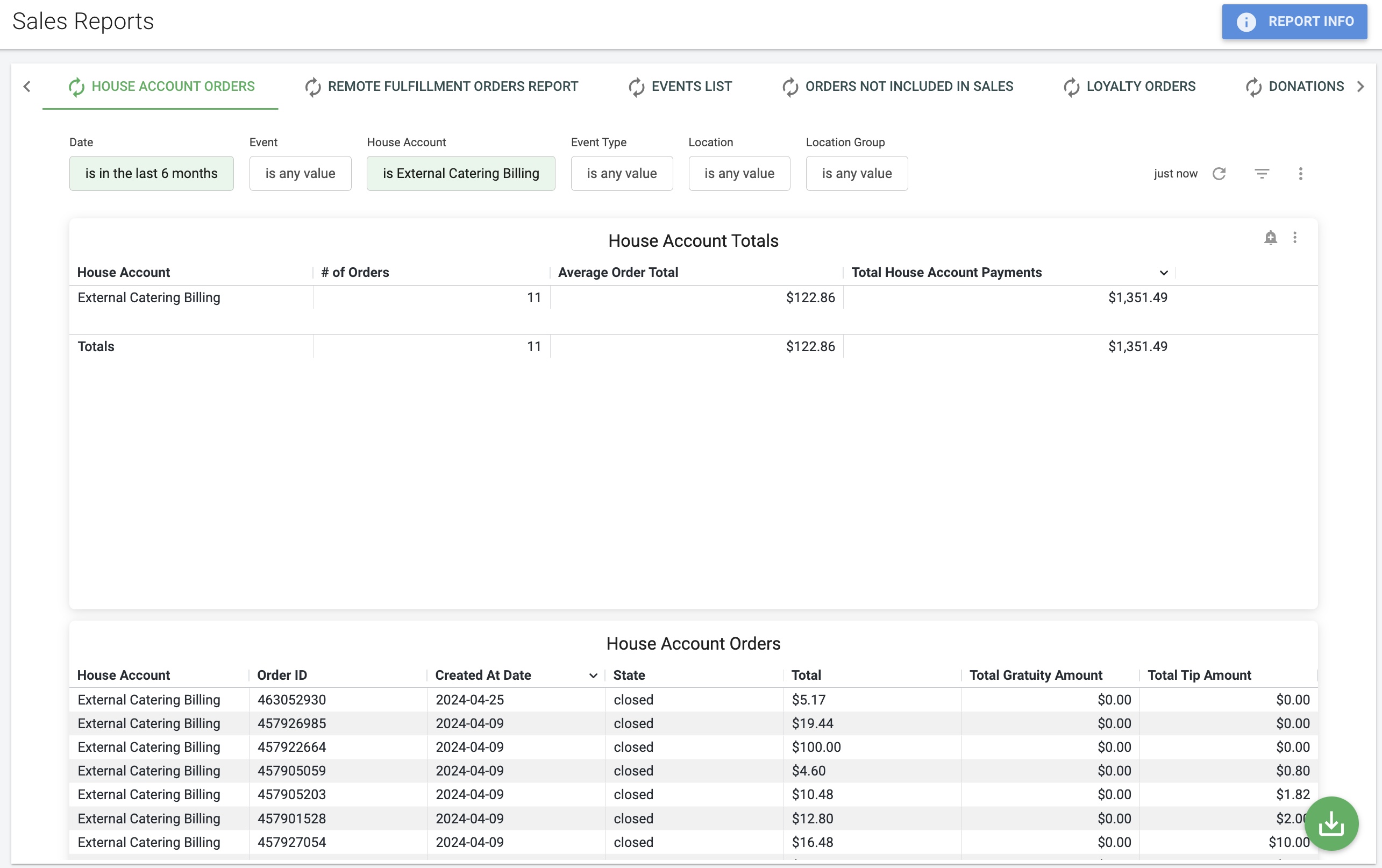Open the Location Group filter dropdown
This screenshot has height=868, width=1382.
[857, 173]
